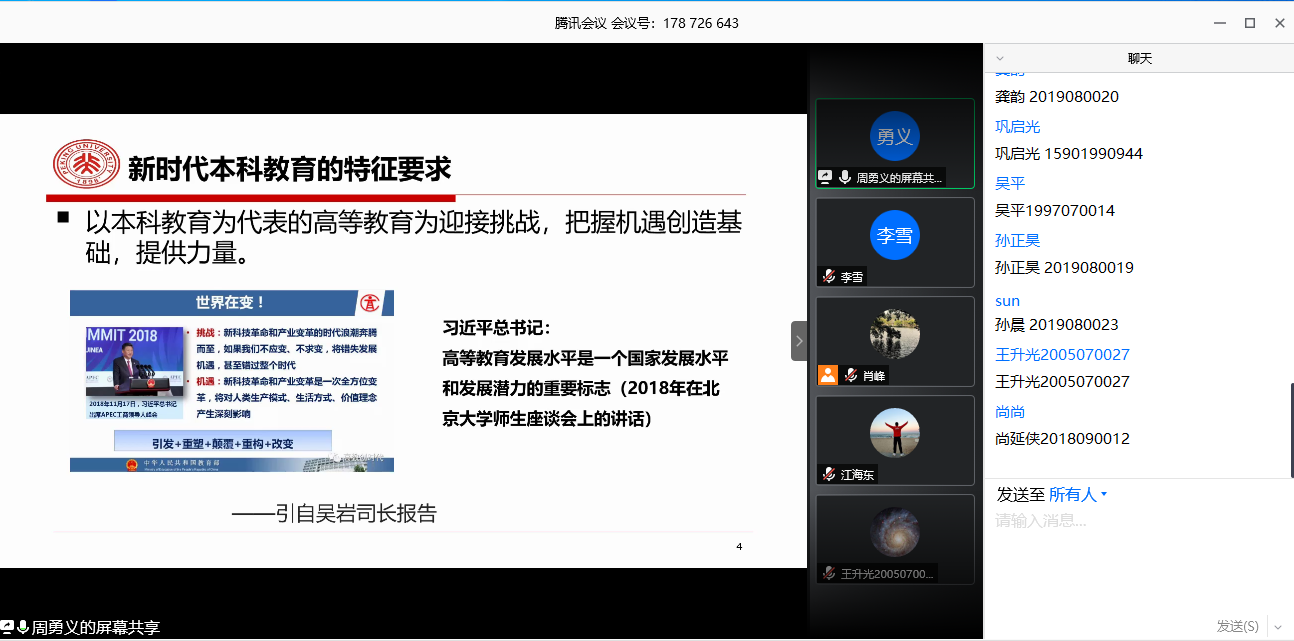
Task: Click muted mic icon on 王升光's tile
Action: 828,573
